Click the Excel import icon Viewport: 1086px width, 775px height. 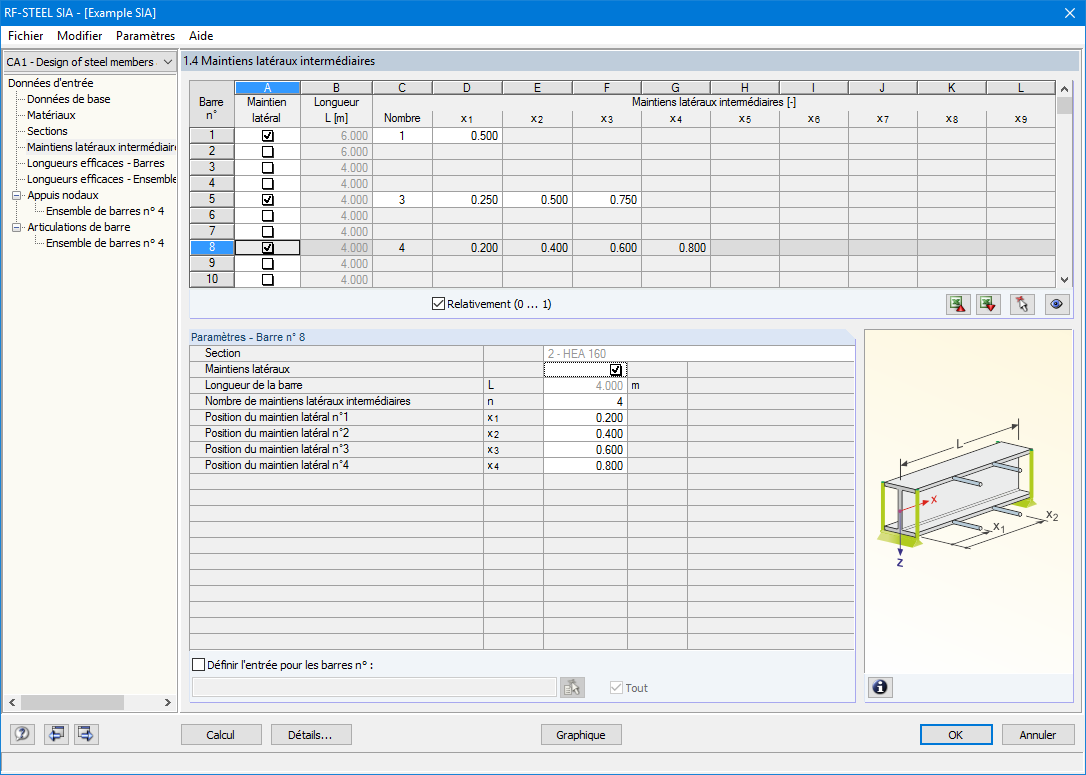[988, 304]
